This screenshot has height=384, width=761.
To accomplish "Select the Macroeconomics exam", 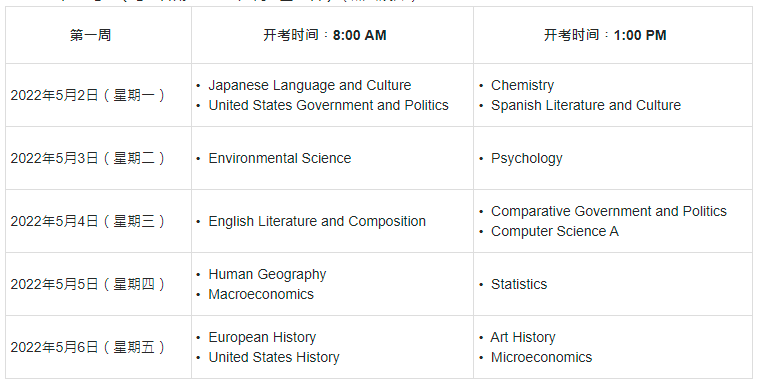I will coord(261,294).
